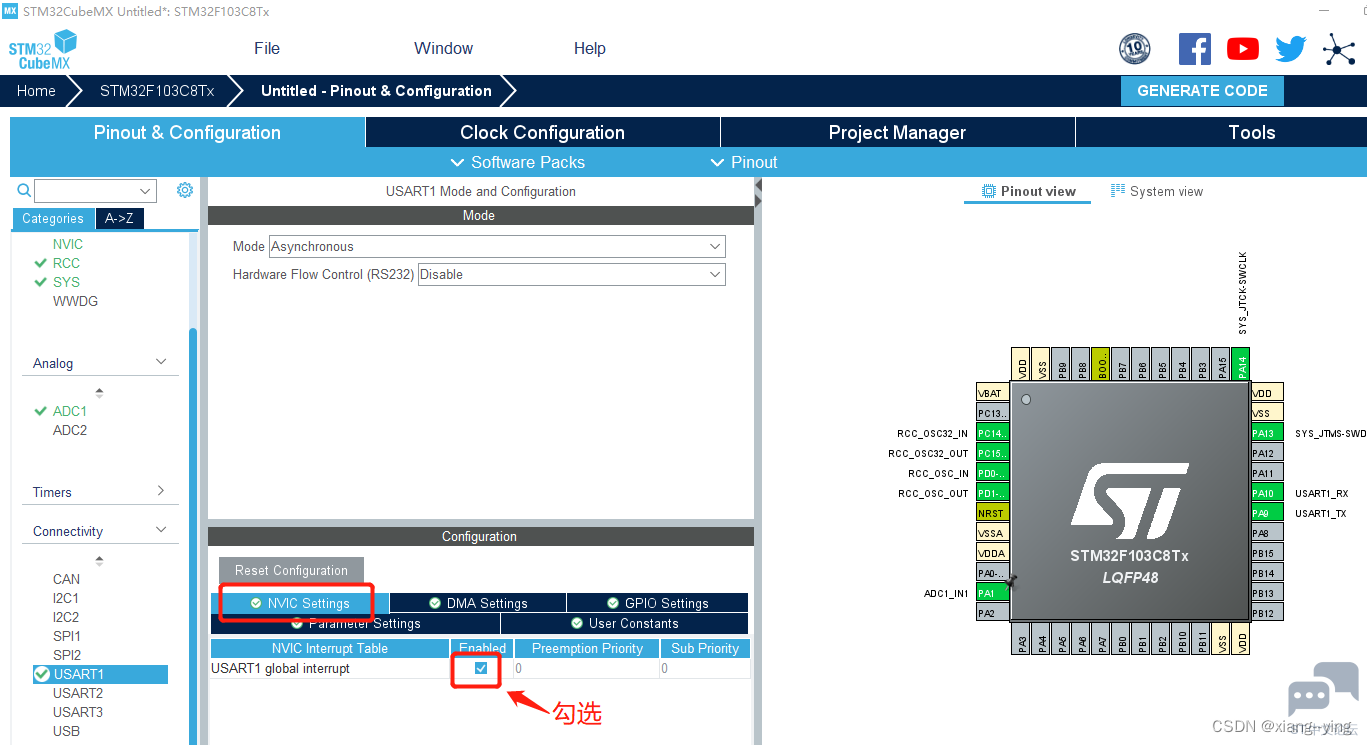Expand the Software Packs menu
The image size is (1367, 745).
click(518, 162)
